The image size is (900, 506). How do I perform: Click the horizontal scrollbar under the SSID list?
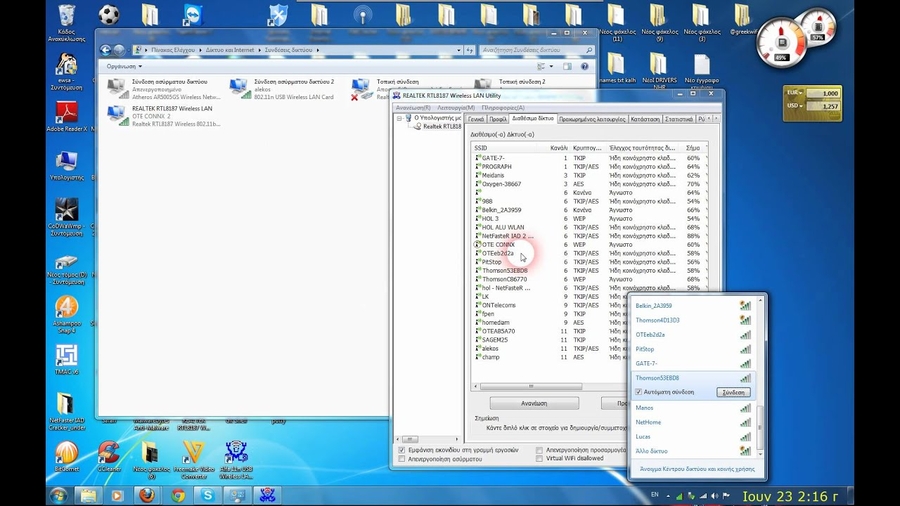pyautogui.click(x=531, y=387)
